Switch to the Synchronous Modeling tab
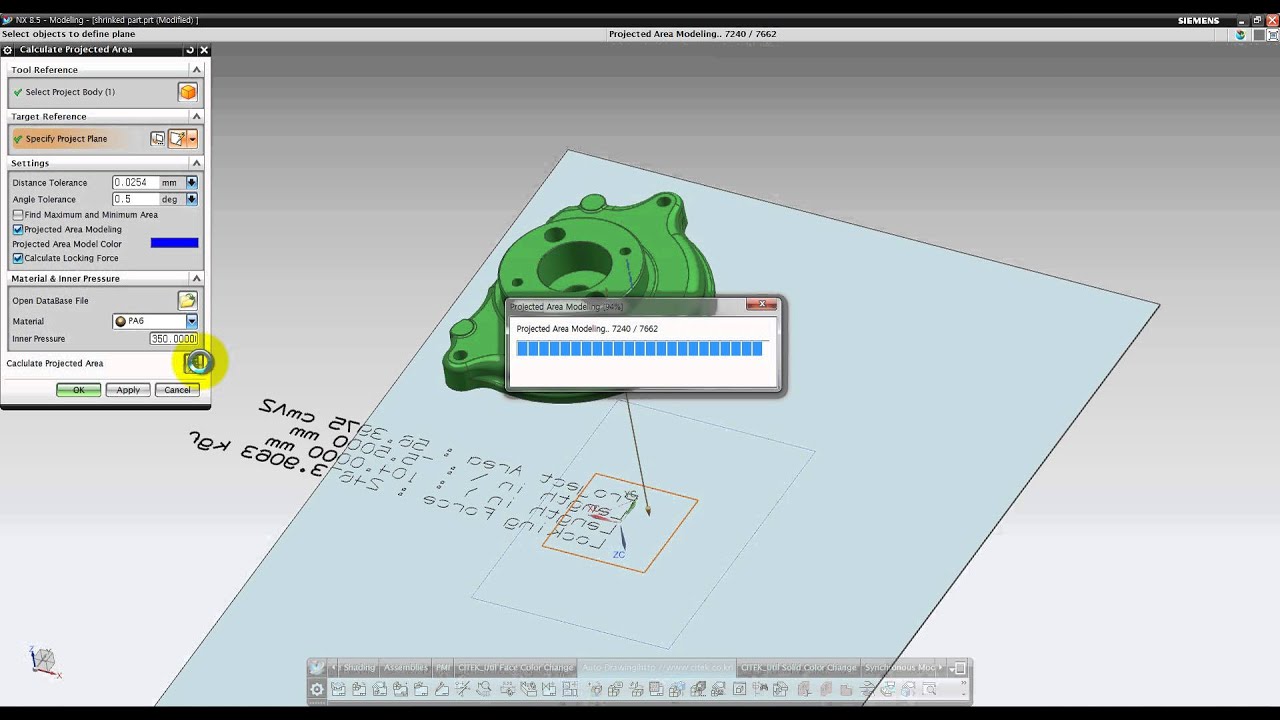This screenshot has height=720, width=1280. point(900,668)
